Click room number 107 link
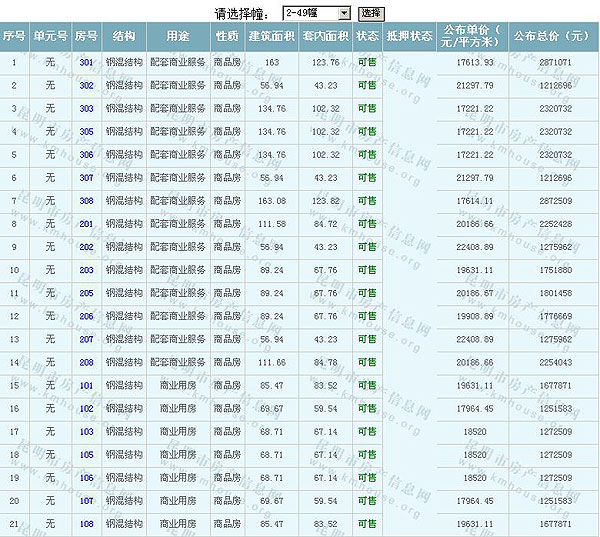This screenshot has height=537, width=600. pyautogui.click(x=86, y=500)
